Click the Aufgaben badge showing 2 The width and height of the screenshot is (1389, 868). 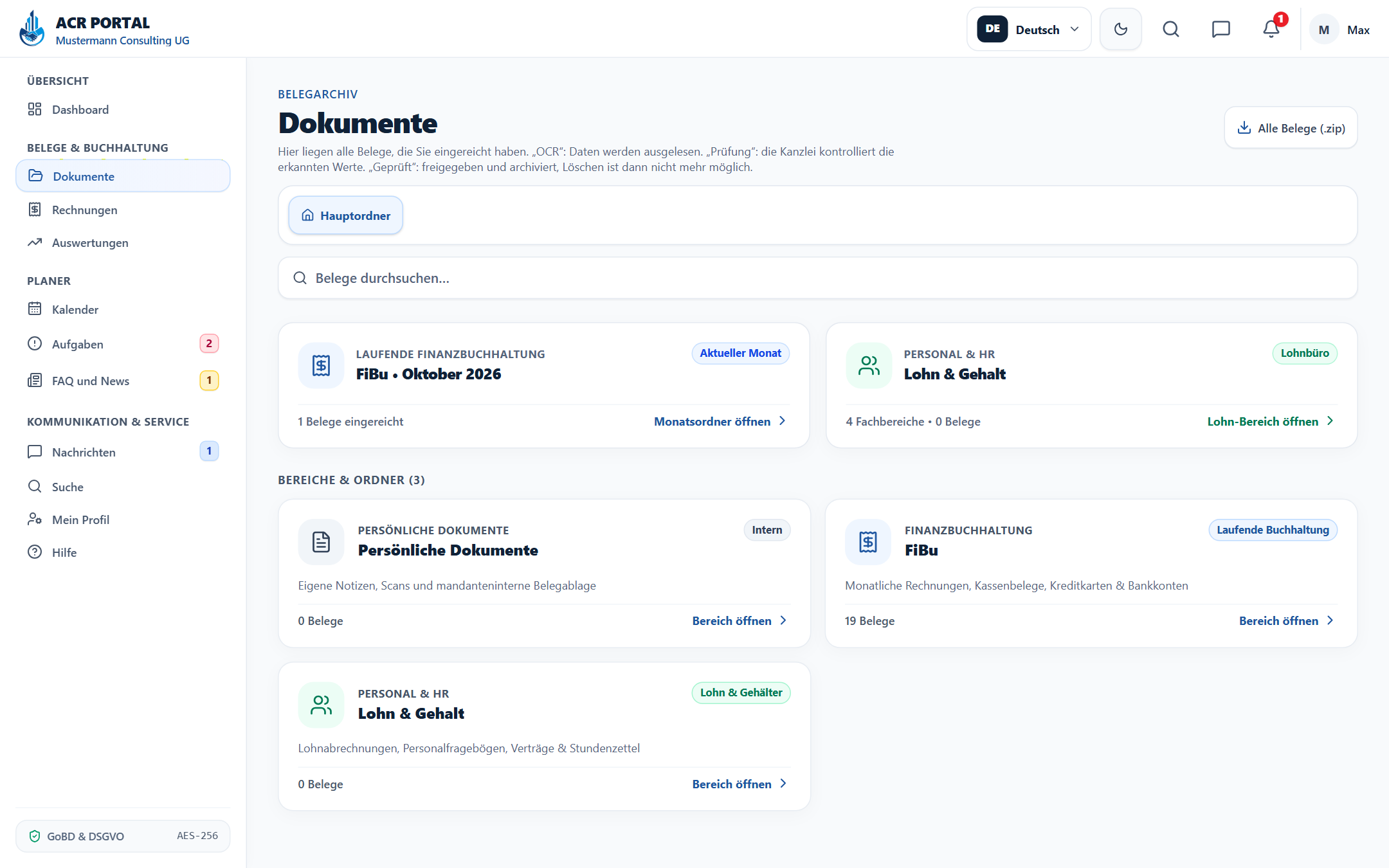click(209, 343)
